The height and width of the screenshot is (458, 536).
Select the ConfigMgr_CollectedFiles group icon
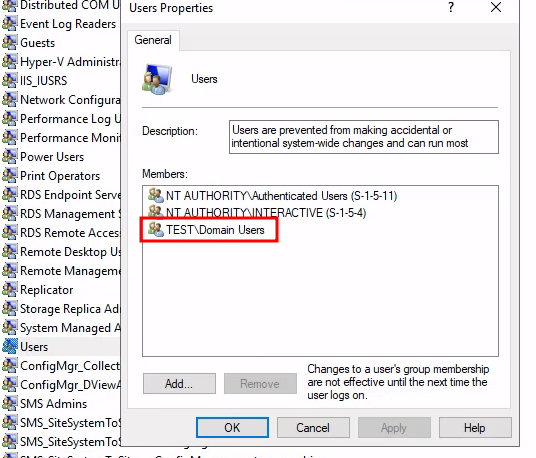(9, 365)
